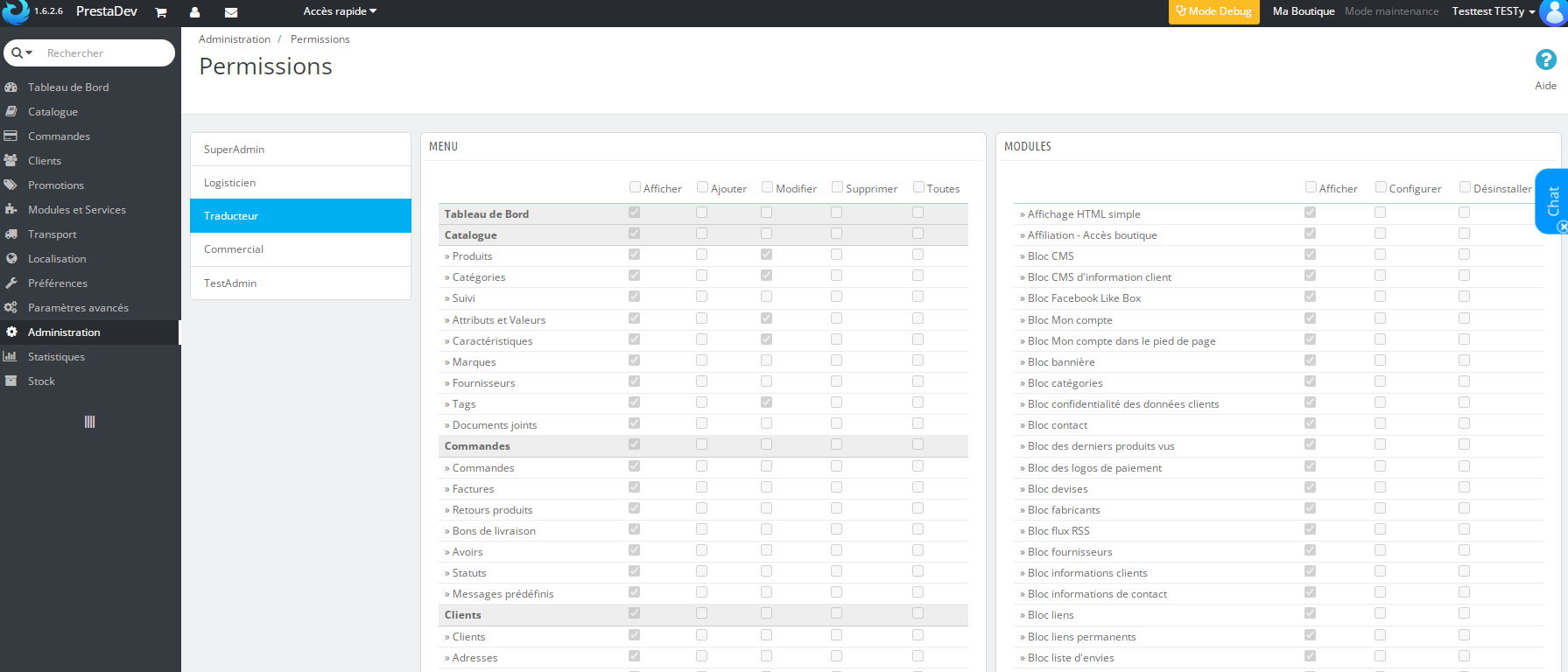
Task: Click the PrestaDev shop name link
Action: (107, 11)
